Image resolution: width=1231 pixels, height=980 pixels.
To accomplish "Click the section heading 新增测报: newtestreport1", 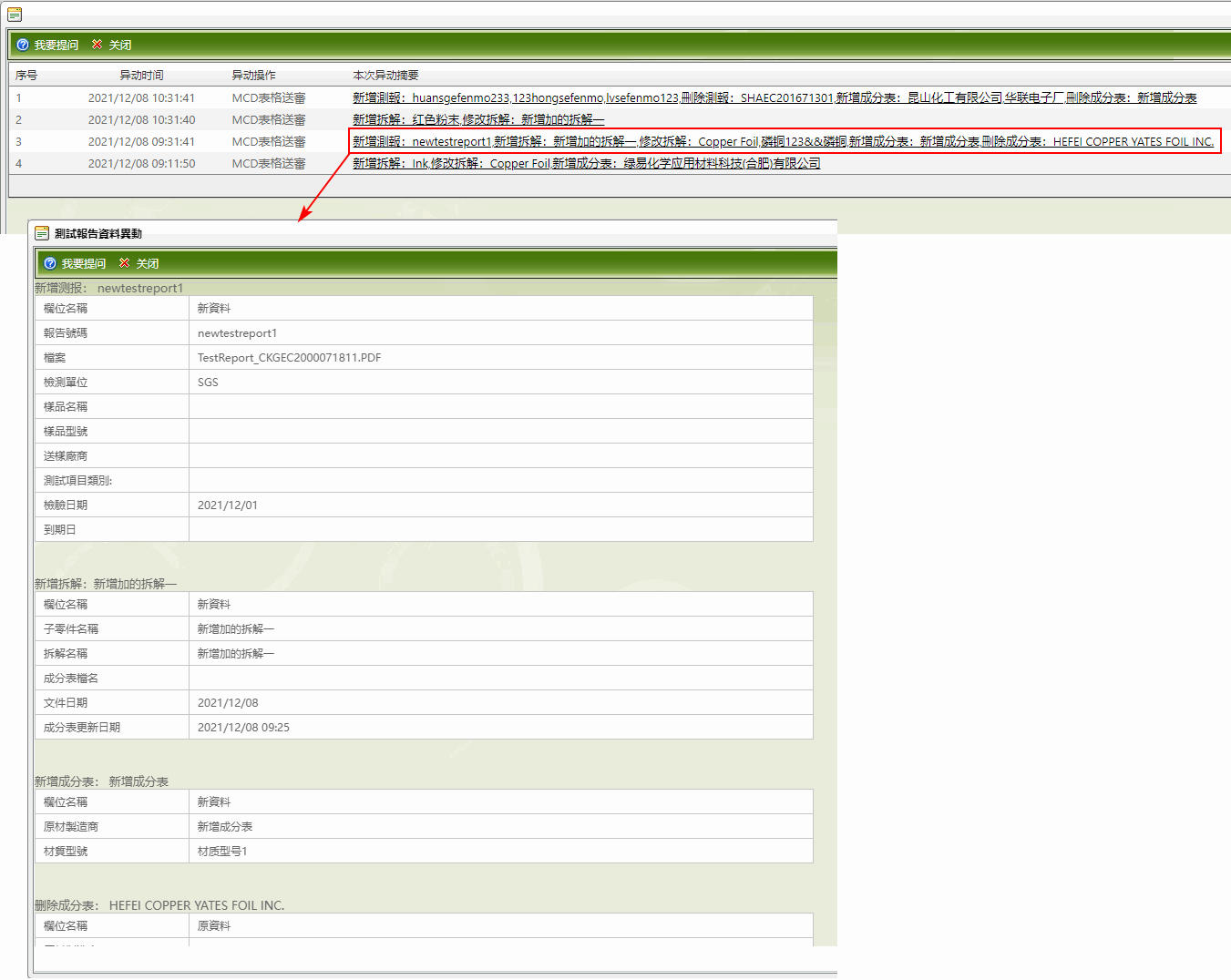I will [x=109, y=288].
